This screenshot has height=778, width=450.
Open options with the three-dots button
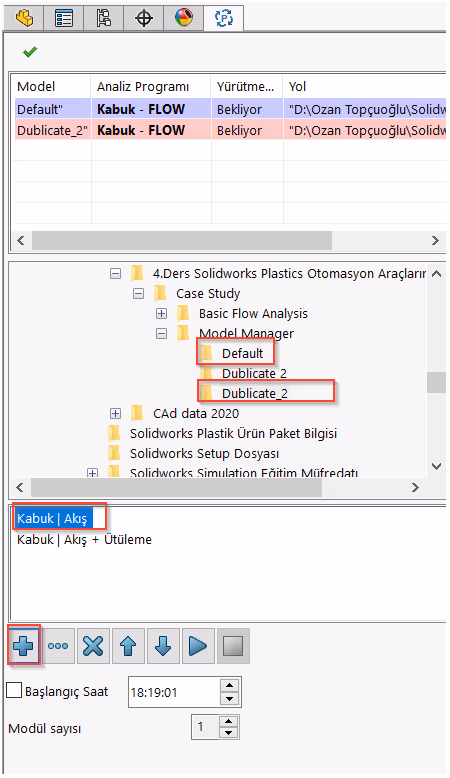click(x=58, y=646)
